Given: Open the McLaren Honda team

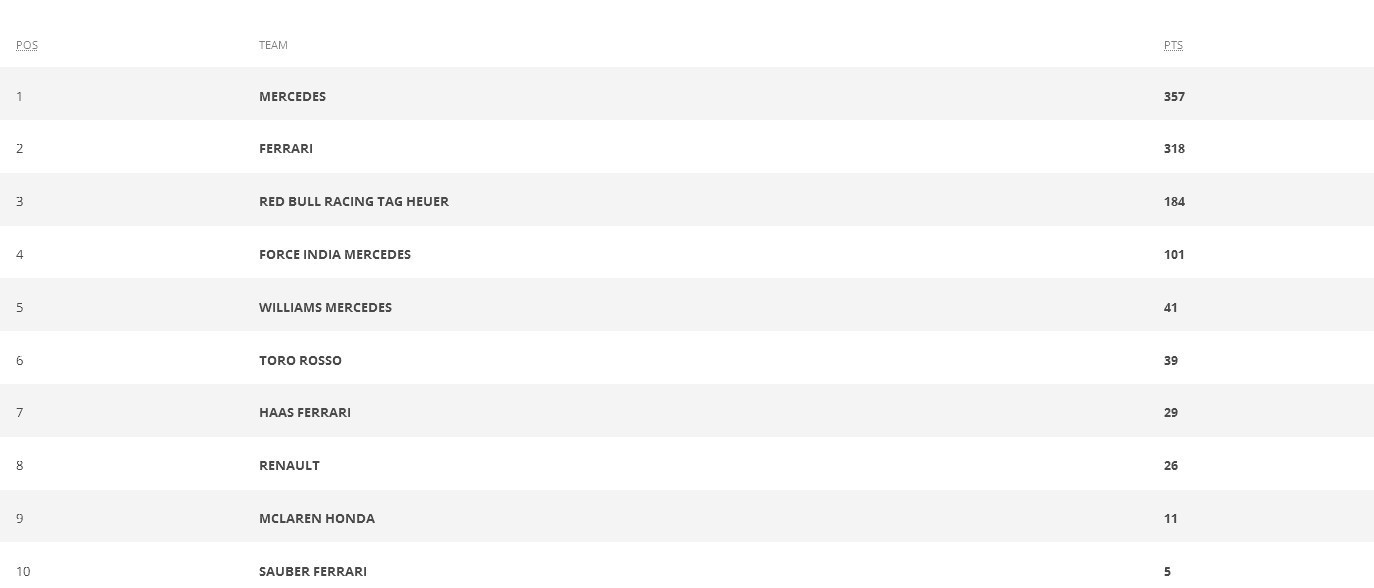Looking at the screenshot, I should click(317, 518).
